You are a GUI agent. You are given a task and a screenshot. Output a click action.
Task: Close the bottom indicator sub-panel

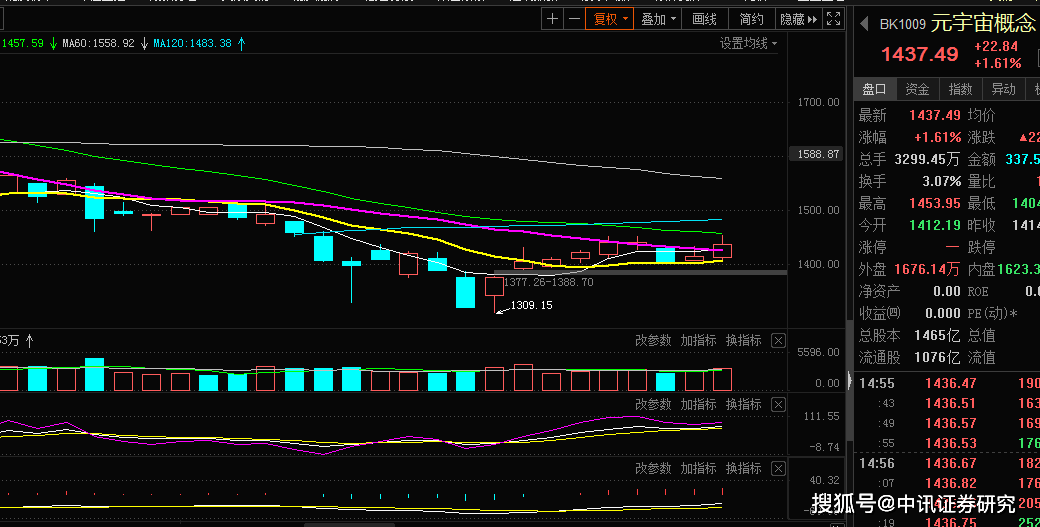(x=778, y=469)
